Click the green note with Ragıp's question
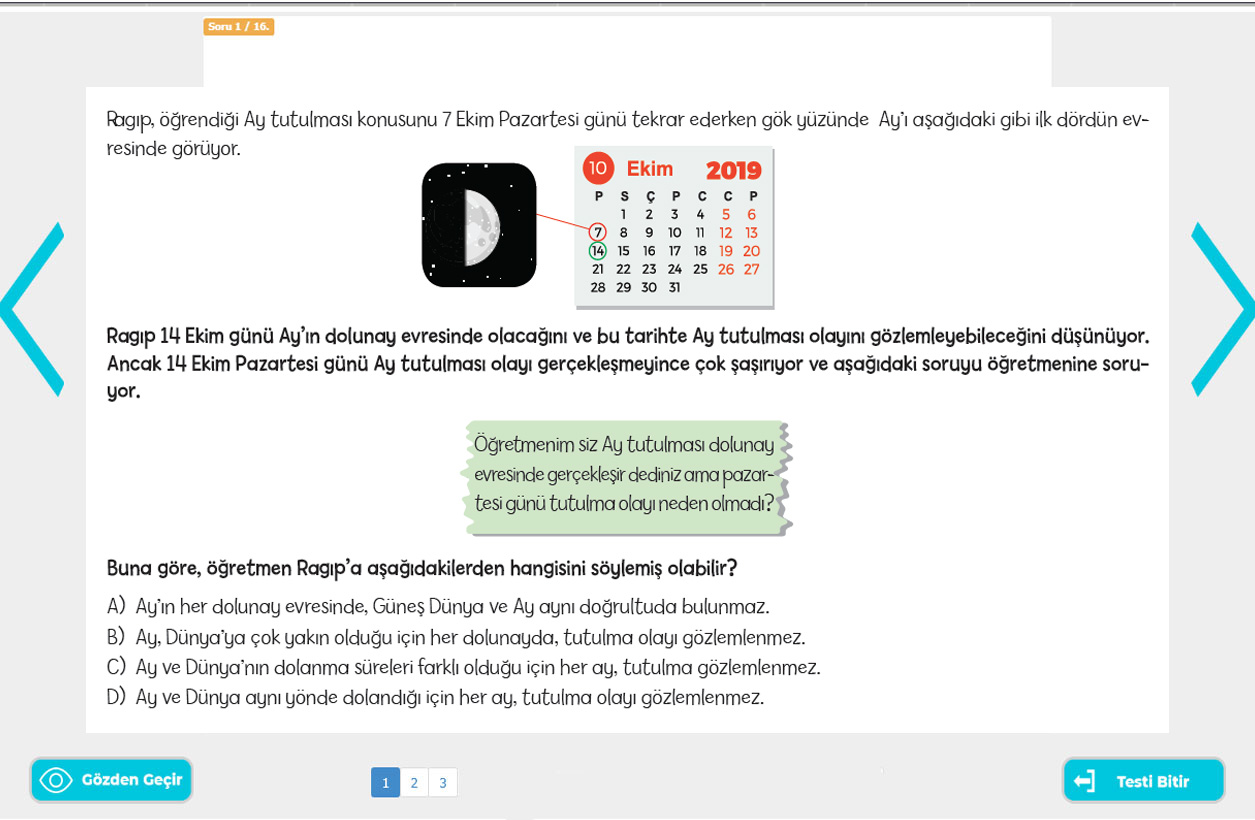Viewport: 1255px width, 820px height. [x=626, y=475]
